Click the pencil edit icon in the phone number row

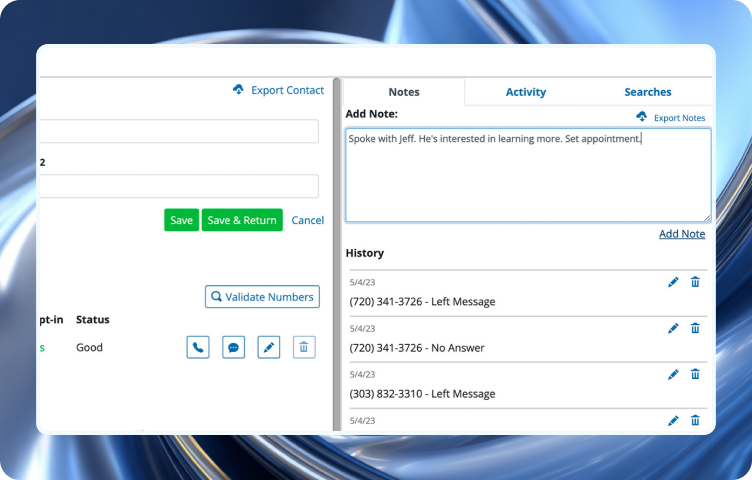pos(268,348)
